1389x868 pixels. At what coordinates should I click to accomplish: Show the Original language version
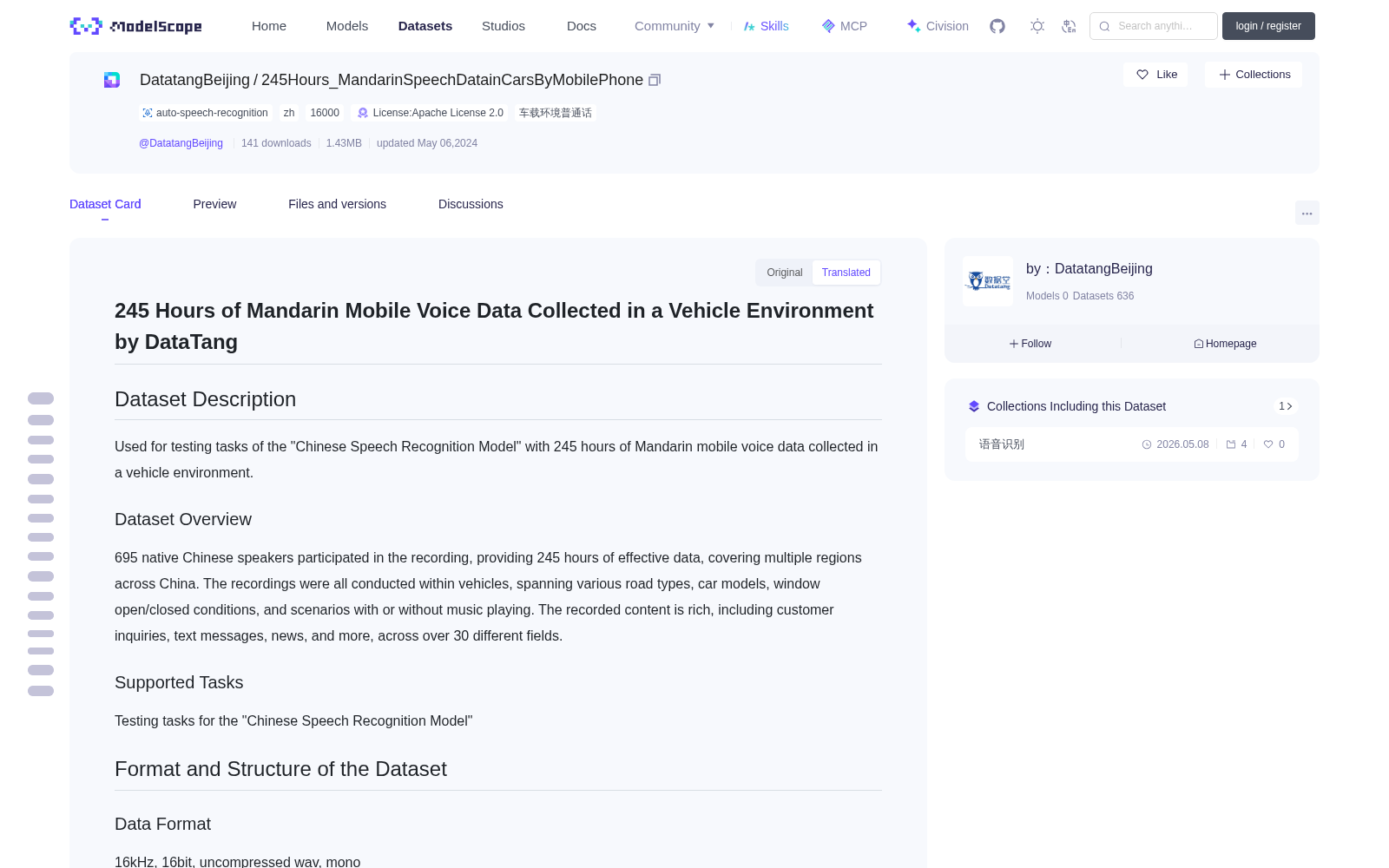[785, 273]
